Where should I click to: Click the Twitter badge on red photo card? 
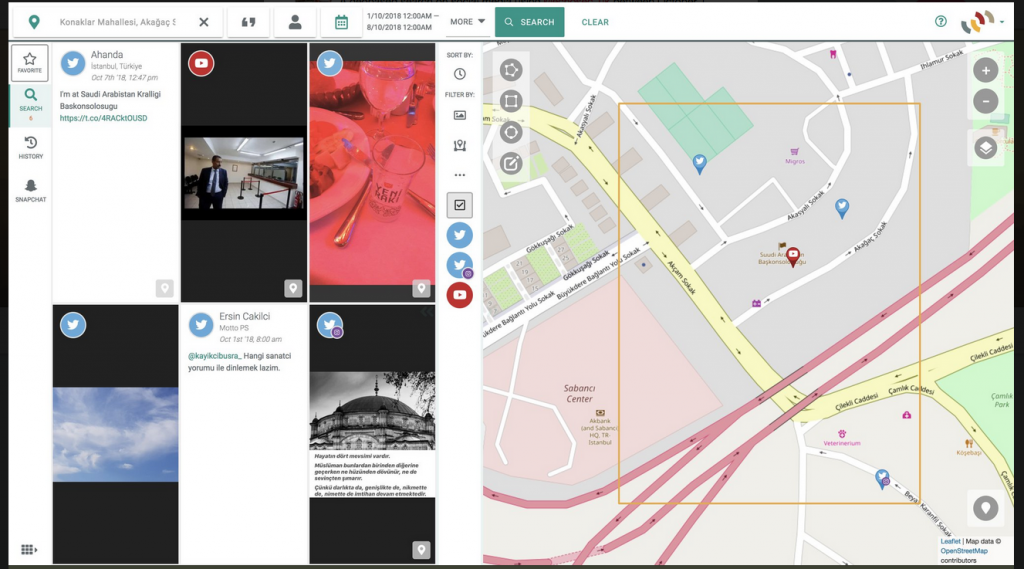(x=330, y=63)
